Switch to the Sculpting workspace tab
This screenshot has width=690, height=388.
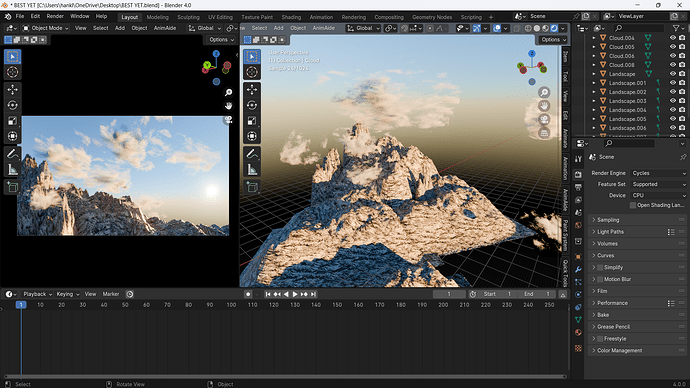tap(188, 17)
